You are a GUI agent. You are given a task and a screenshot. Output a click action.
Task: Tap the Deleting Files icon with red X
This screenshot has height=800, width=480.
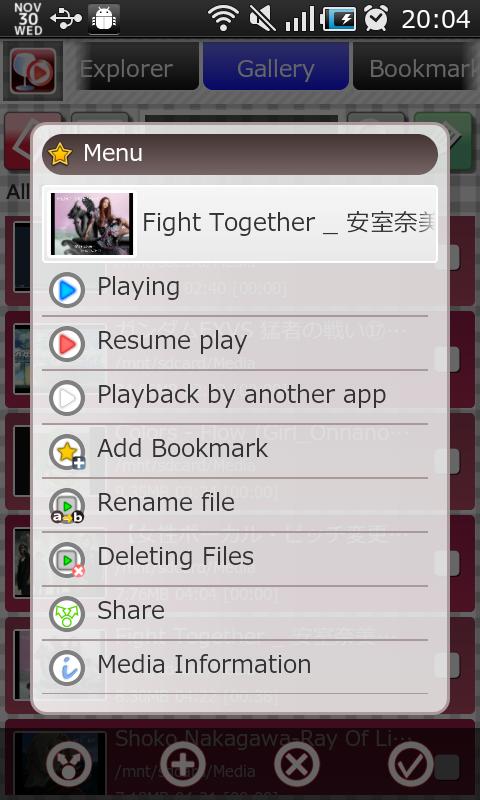click(67, 560)
